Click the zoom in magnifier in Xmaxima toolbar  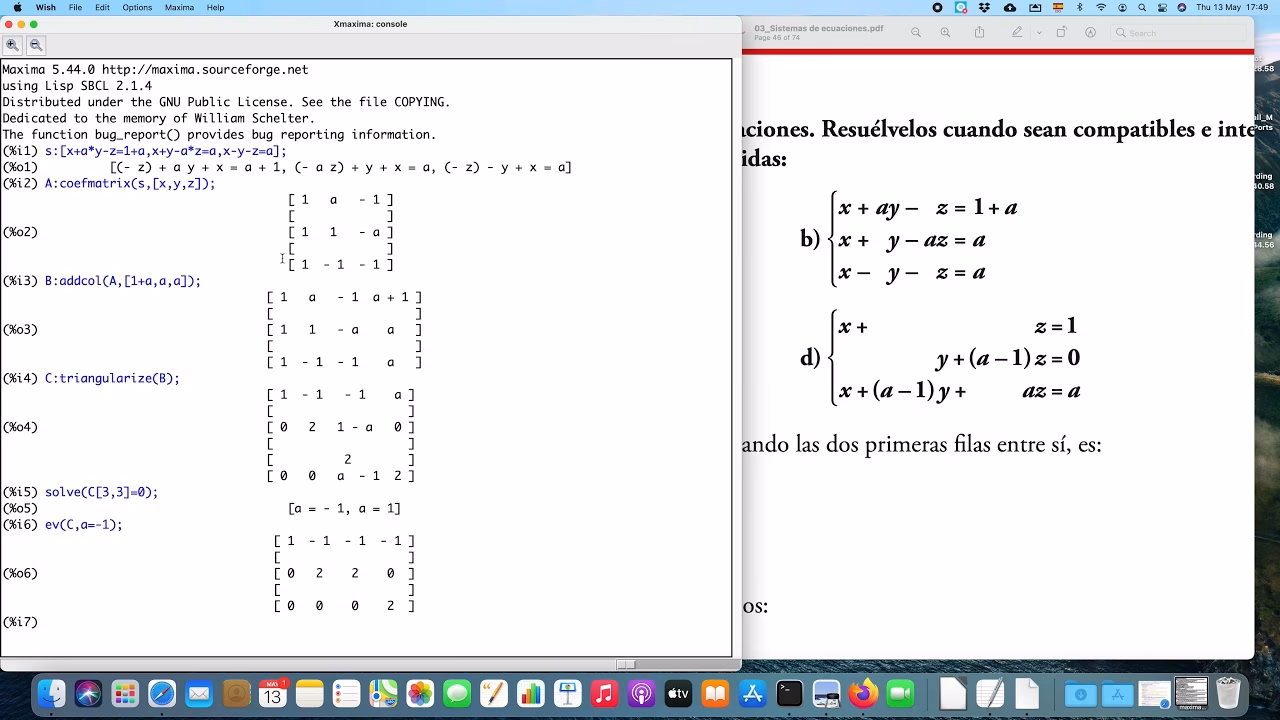(12, 45)
